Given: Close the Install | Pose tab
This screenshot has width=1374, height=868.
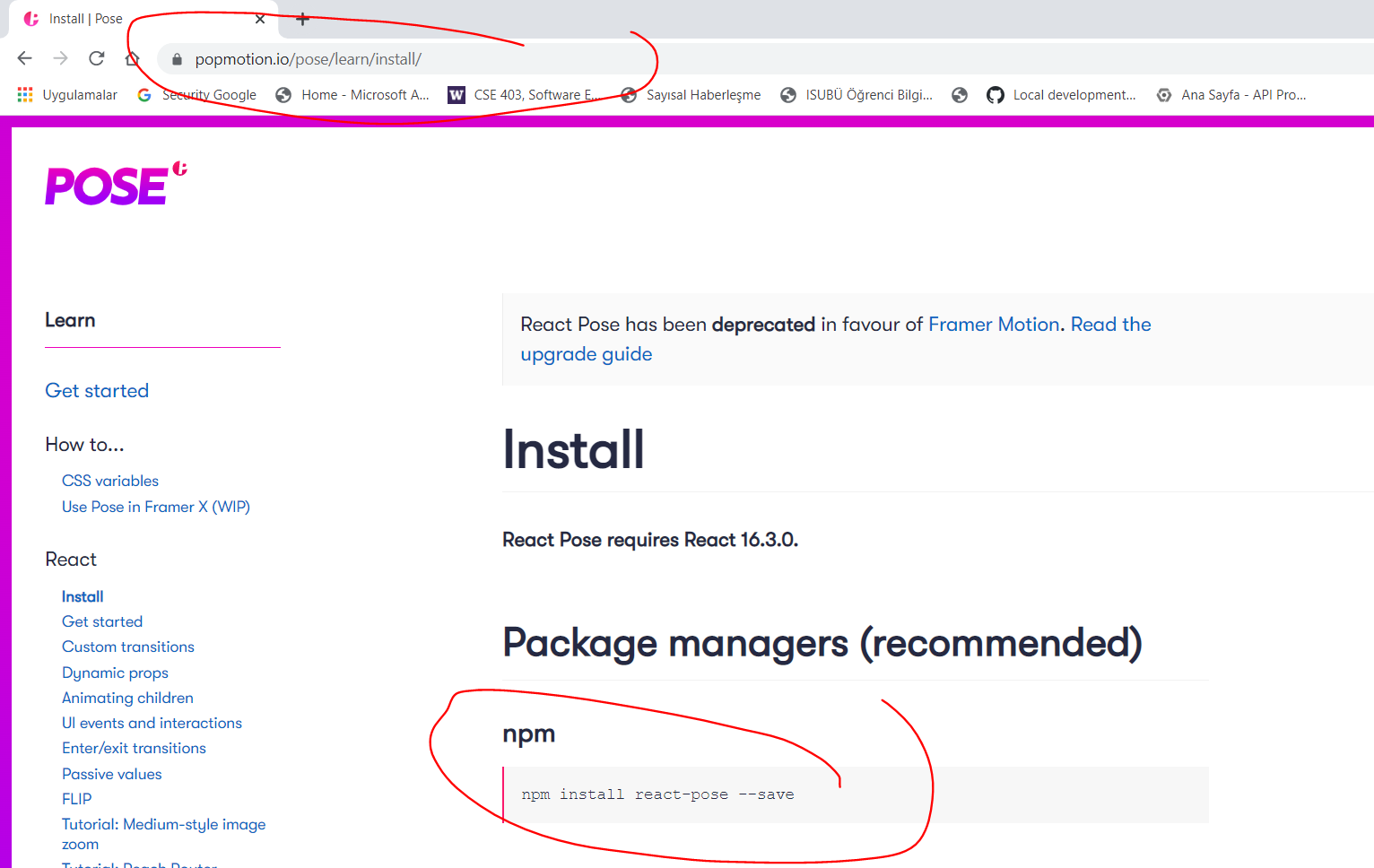Looking at the screenshot, I should [x=260, y=19].
